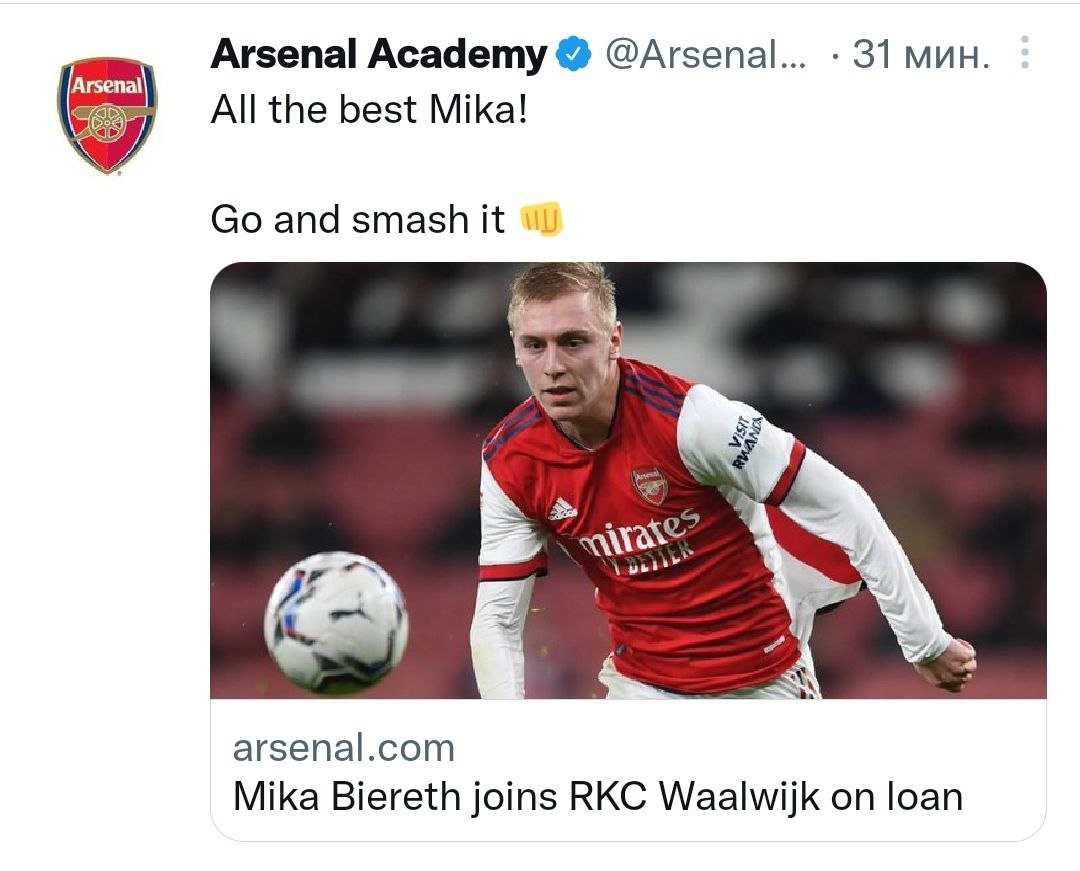Click the fist bump emoji
This screenshot has width=1080, height=871.
[542, 219]
